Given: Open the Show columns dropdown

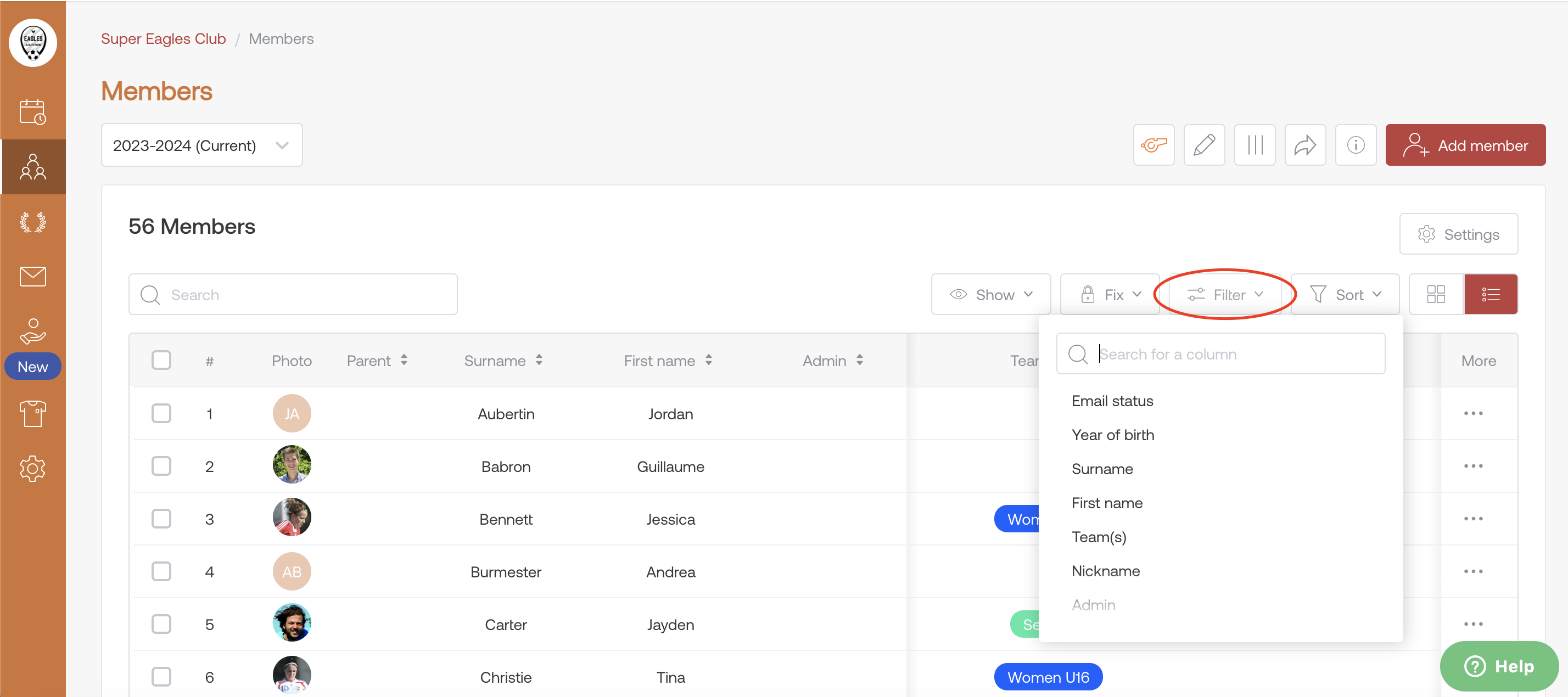Looking at the screenshot, I should (991, 295).
